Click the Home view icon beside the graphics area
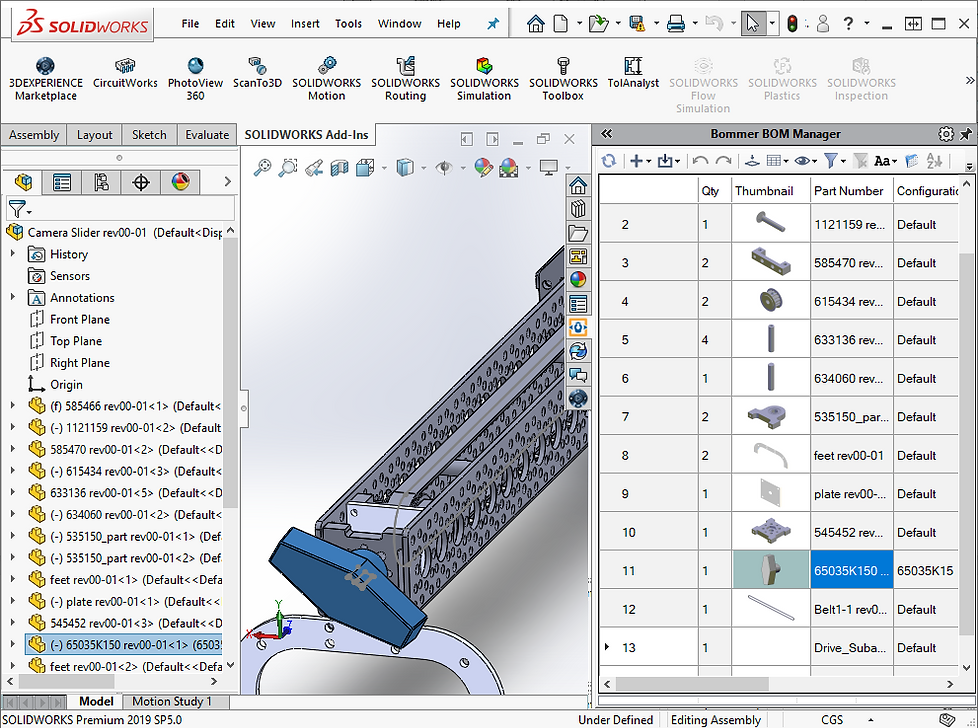The image size is (978, 728). point(577,184)
